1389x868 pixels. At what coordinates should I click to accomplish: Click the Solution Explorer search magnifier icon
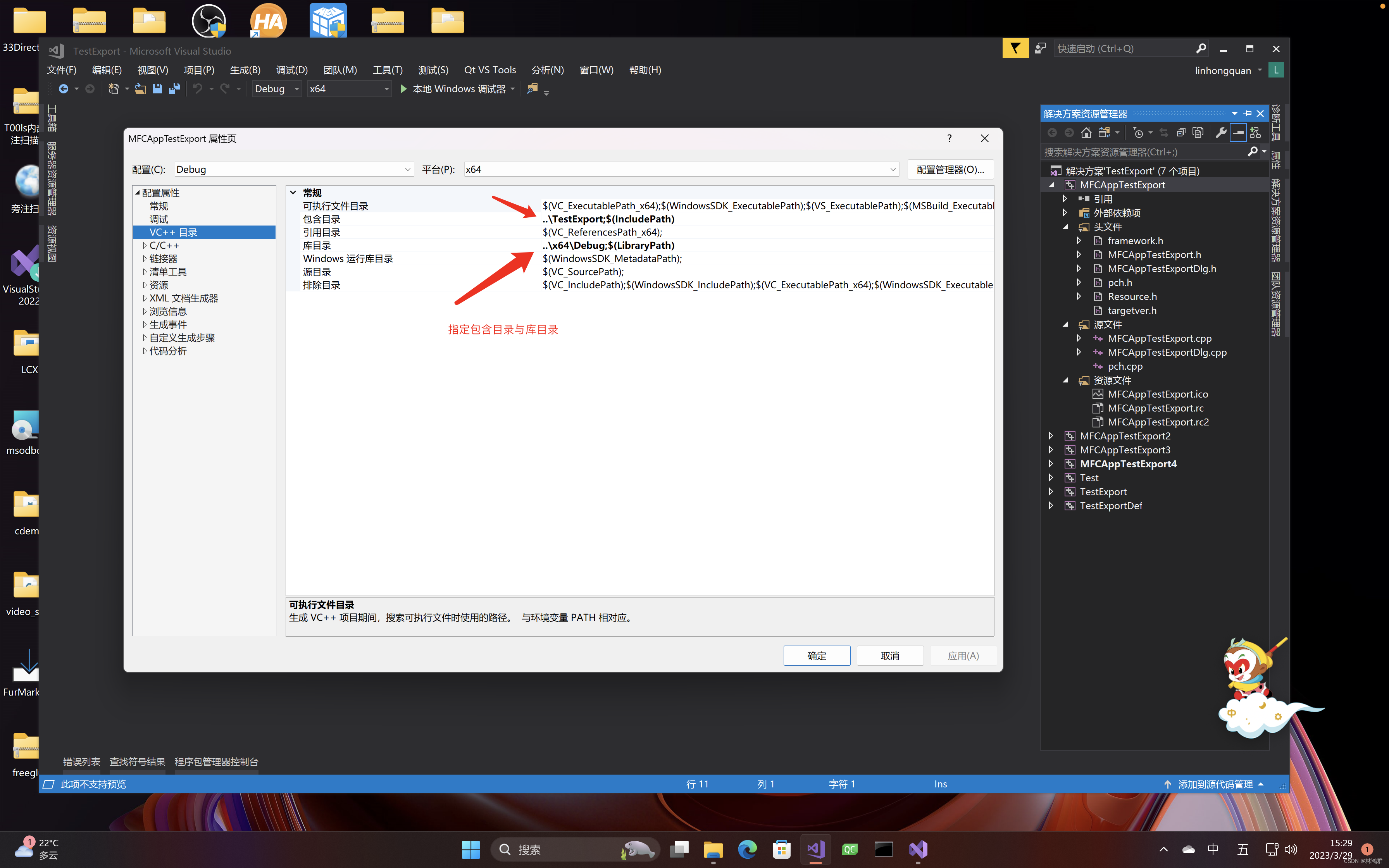tap(1253, 152)
